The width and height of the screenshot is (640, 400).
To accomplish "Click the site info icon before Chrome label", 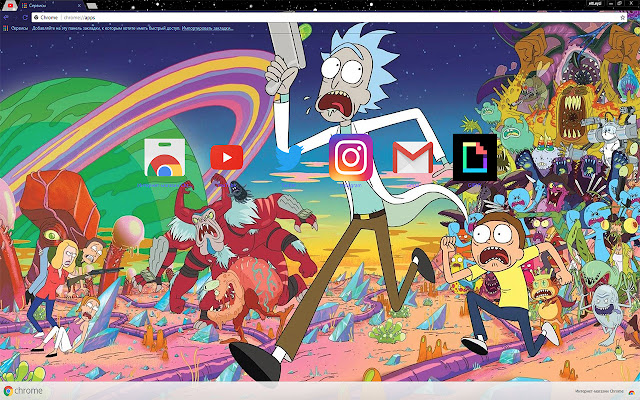I will [x=36, y=18].
